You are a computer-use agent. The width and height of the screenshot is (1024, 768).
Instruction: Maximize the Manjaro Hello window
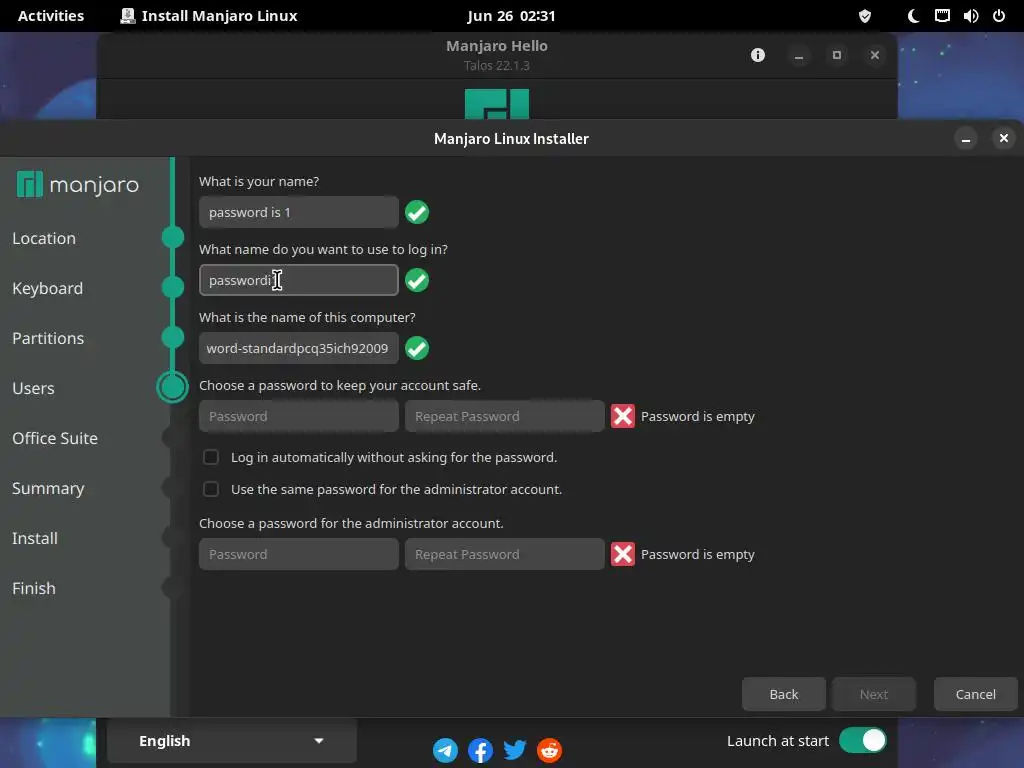pyautogui.click(x=837, y=55)
